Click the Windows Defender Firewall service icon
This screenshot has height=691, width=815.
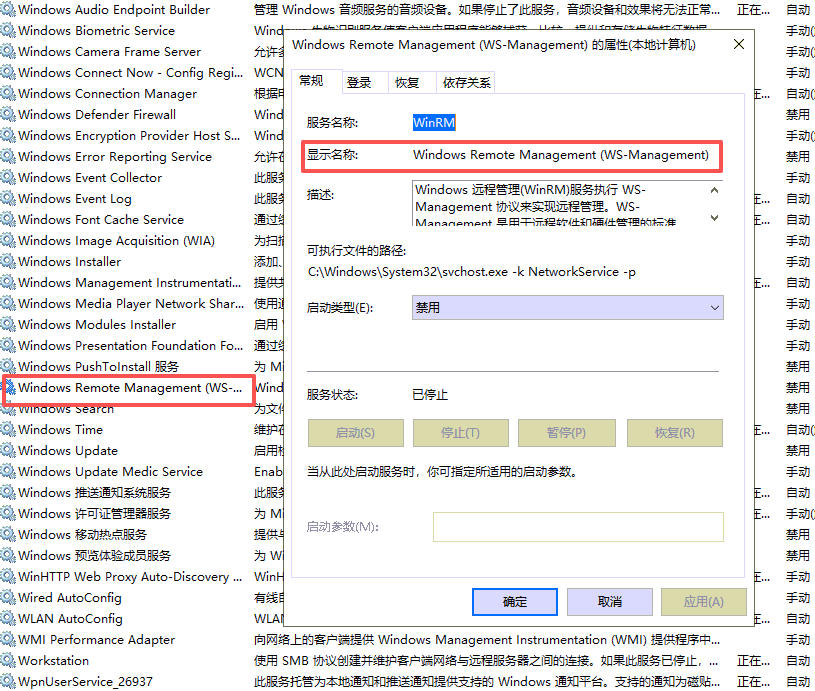pyautogui.click(x=8, y=115)
